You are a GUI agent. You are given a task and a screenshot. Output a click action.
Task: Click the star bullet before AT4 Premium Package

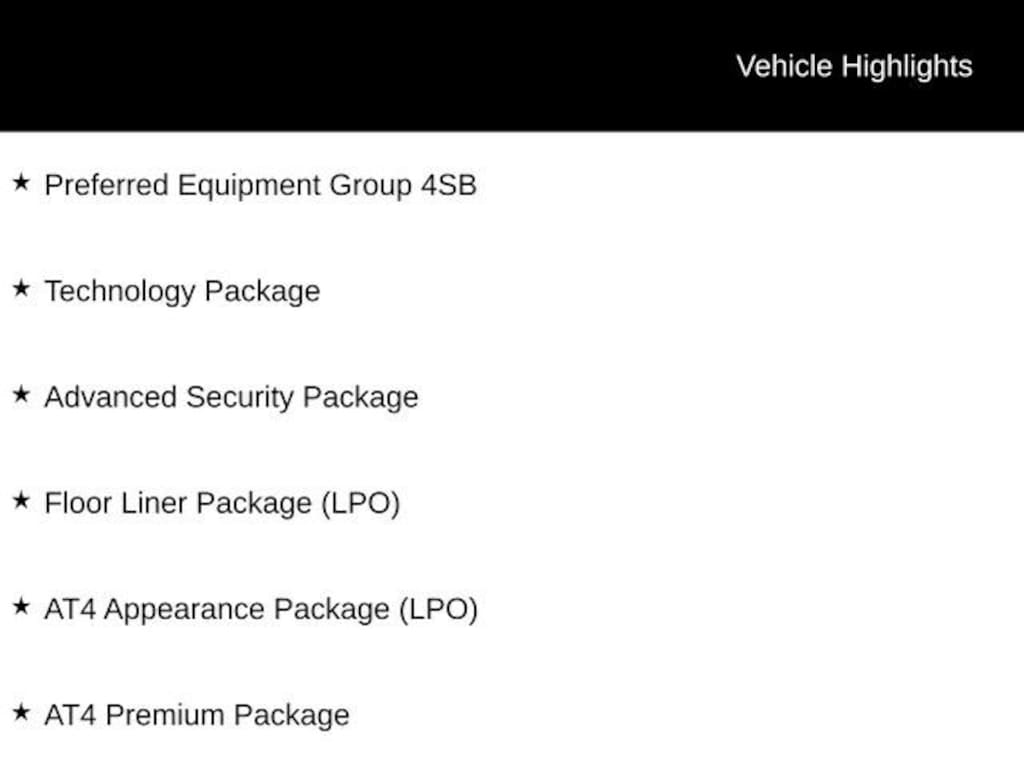point(21,712)
